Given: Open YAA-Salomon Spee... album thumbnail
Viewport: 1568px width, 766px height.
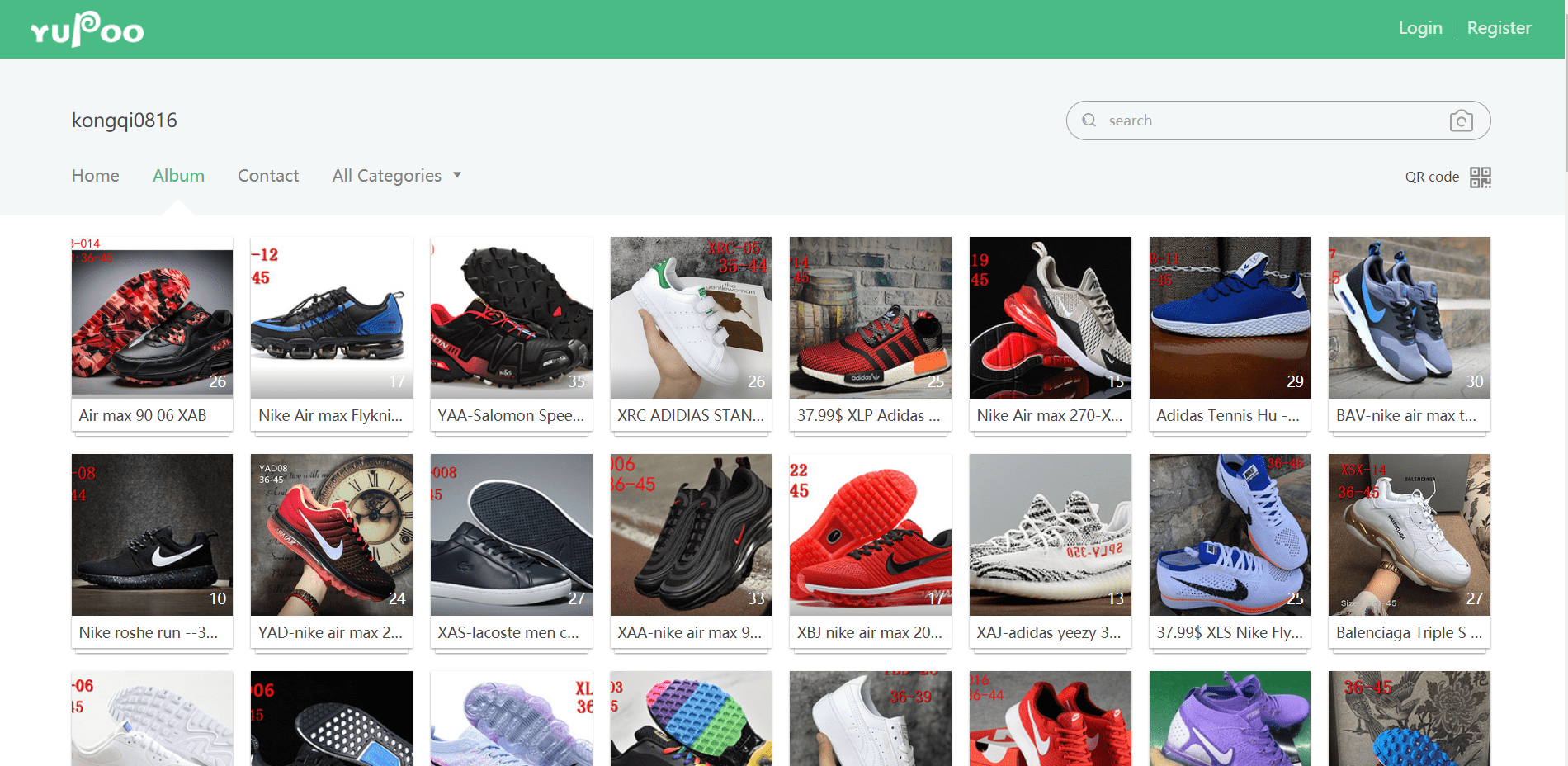Looking at the screenshot, I should tap(512, 317).
